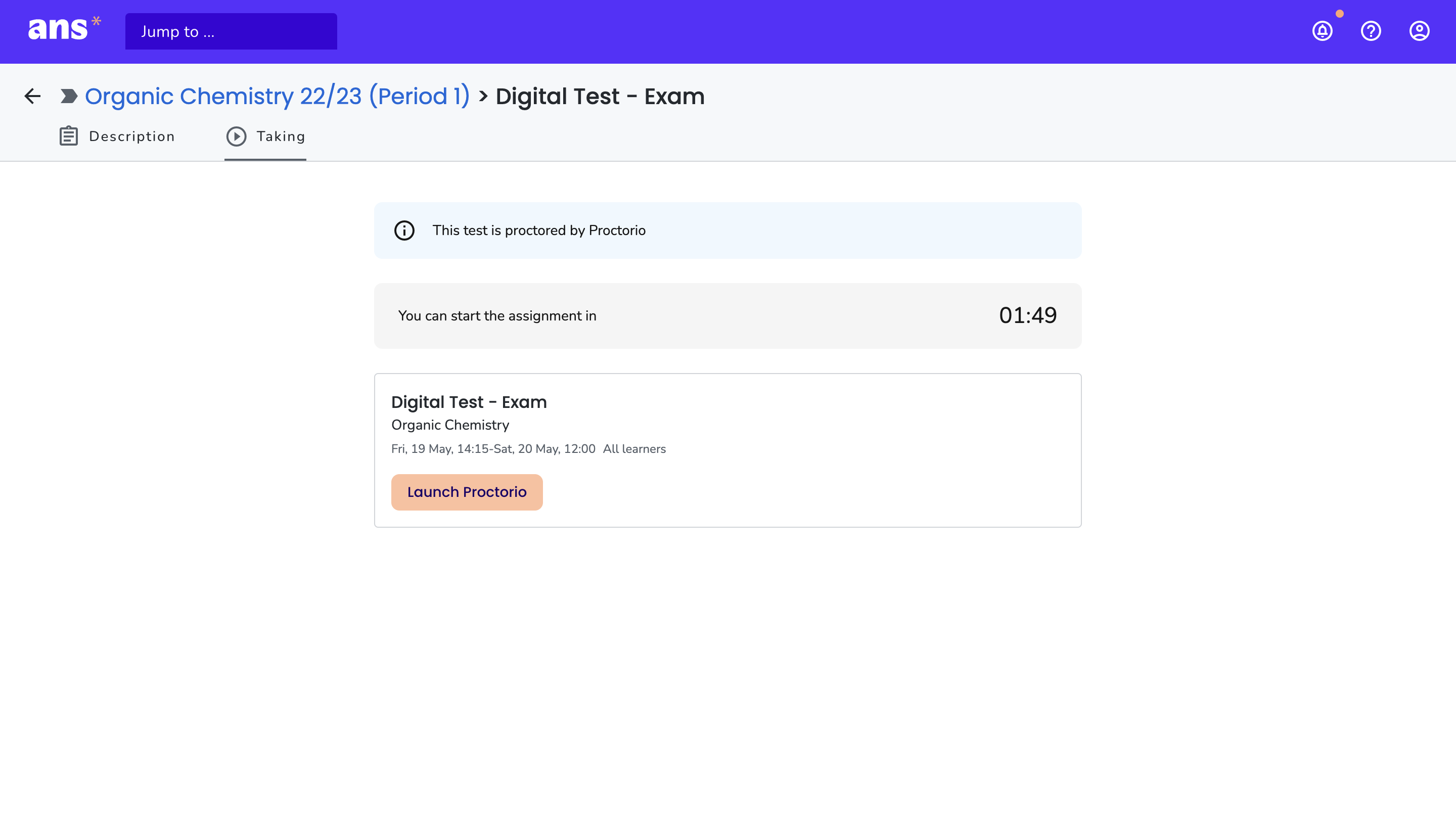Click the ans logo in header

point(64,29)
